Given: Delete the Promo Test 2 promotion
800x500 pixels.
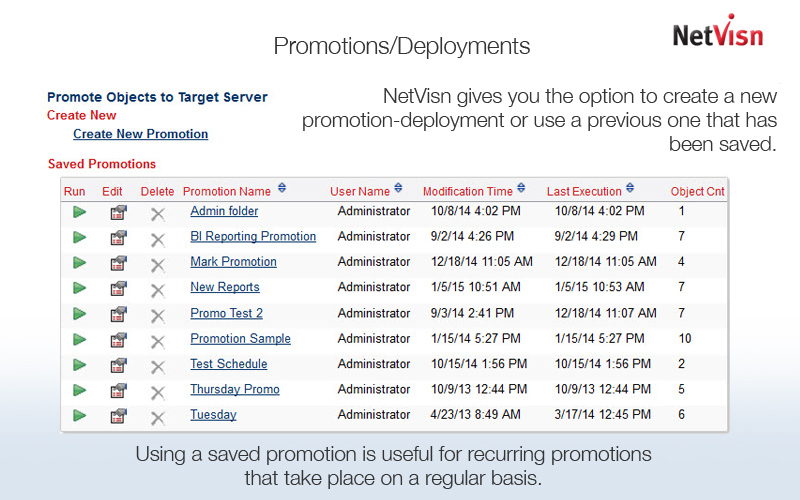Looking at the screenshot, I should coord(157,315).
